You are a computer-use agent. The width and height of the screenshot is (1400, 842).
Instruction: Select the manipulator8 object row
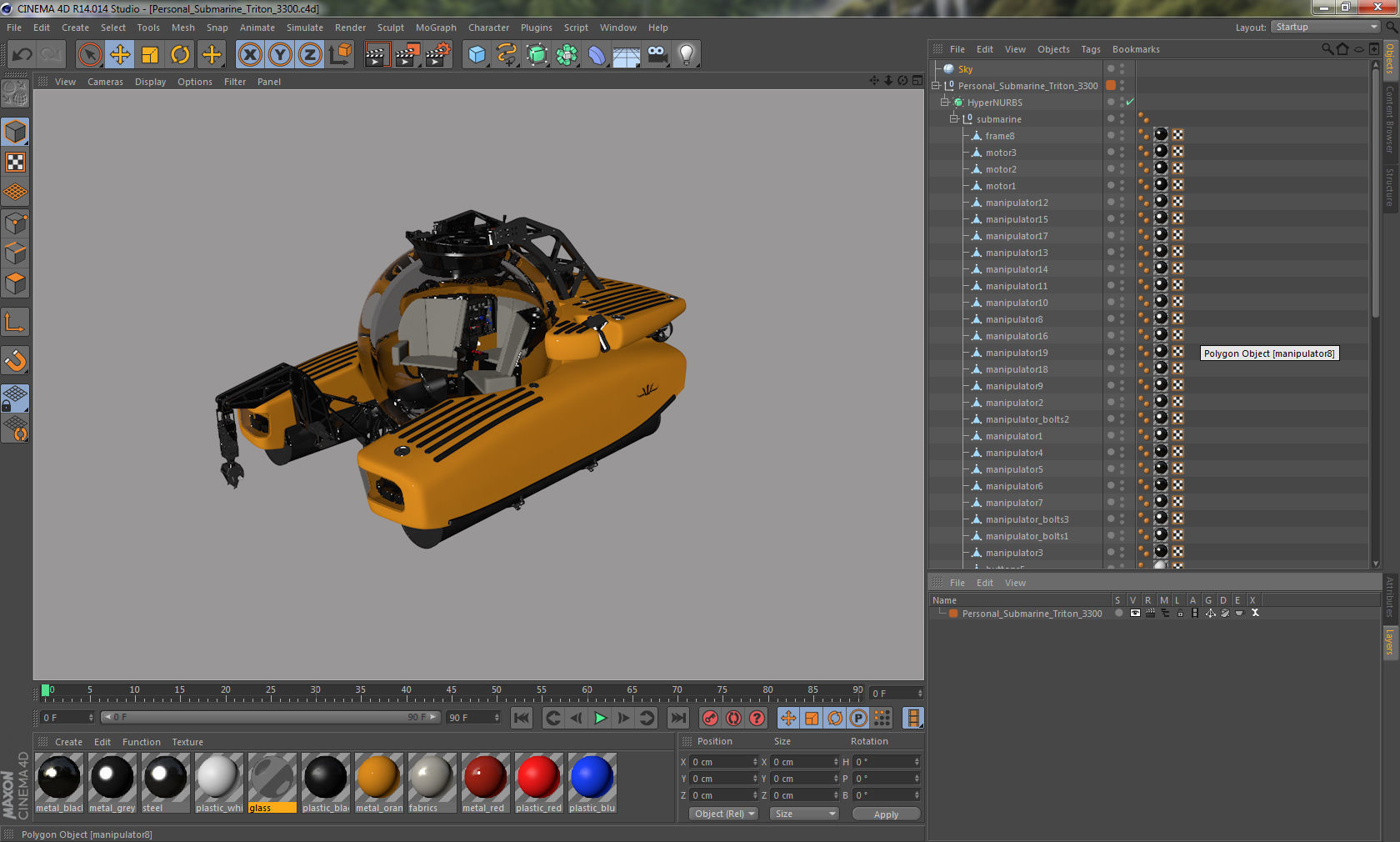(x=1014, y=319)
